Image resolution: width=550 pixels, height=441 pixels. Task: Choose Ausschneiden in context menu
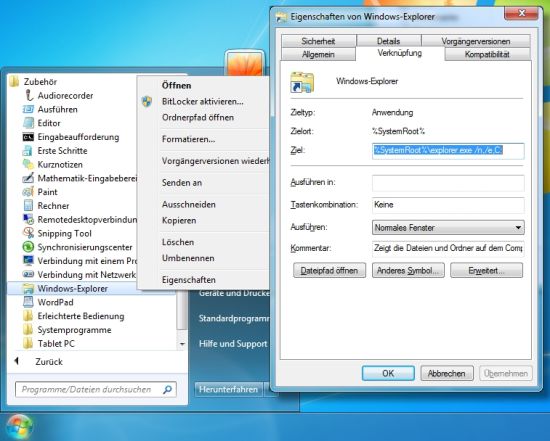[x=189, y=205]
